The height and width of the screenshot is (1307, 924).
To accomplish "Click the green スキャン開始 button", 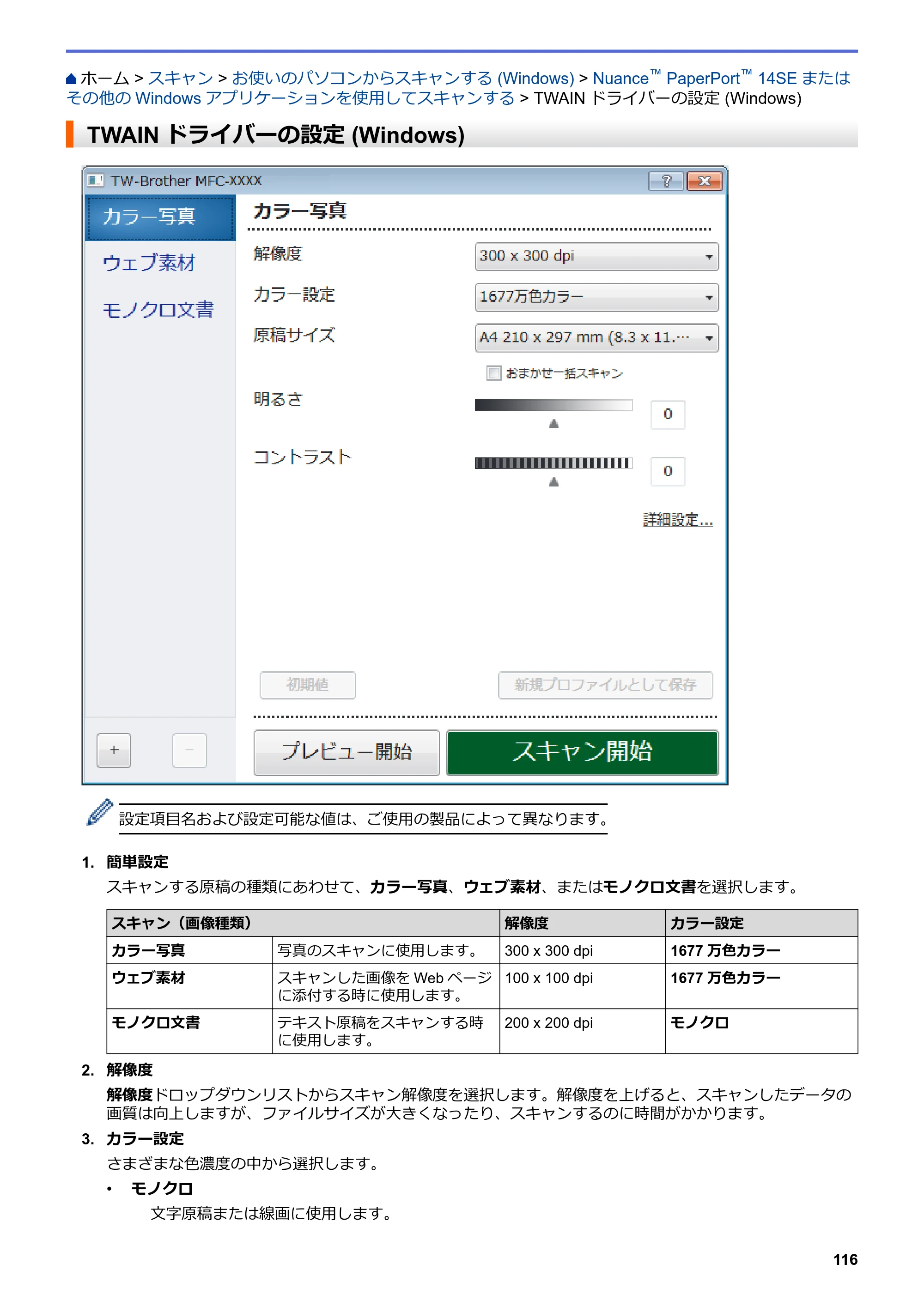I will [x=582, y=753].
